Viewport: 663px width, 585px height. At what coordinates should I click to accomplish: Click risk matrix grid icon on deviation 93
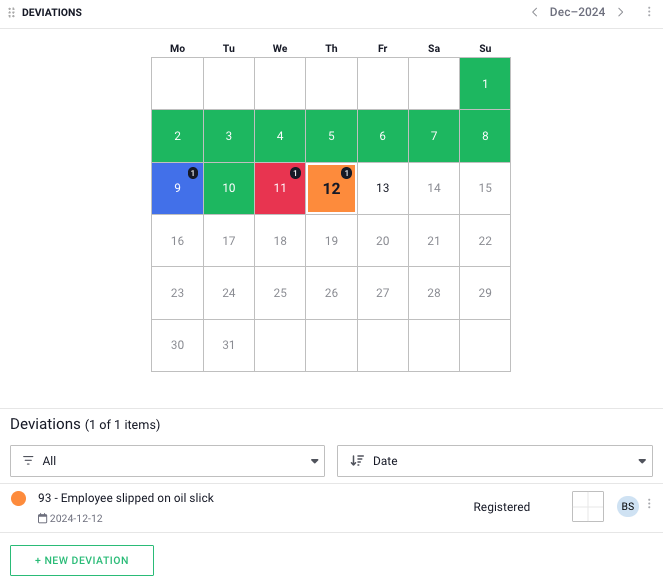click(x=588, y=507)
